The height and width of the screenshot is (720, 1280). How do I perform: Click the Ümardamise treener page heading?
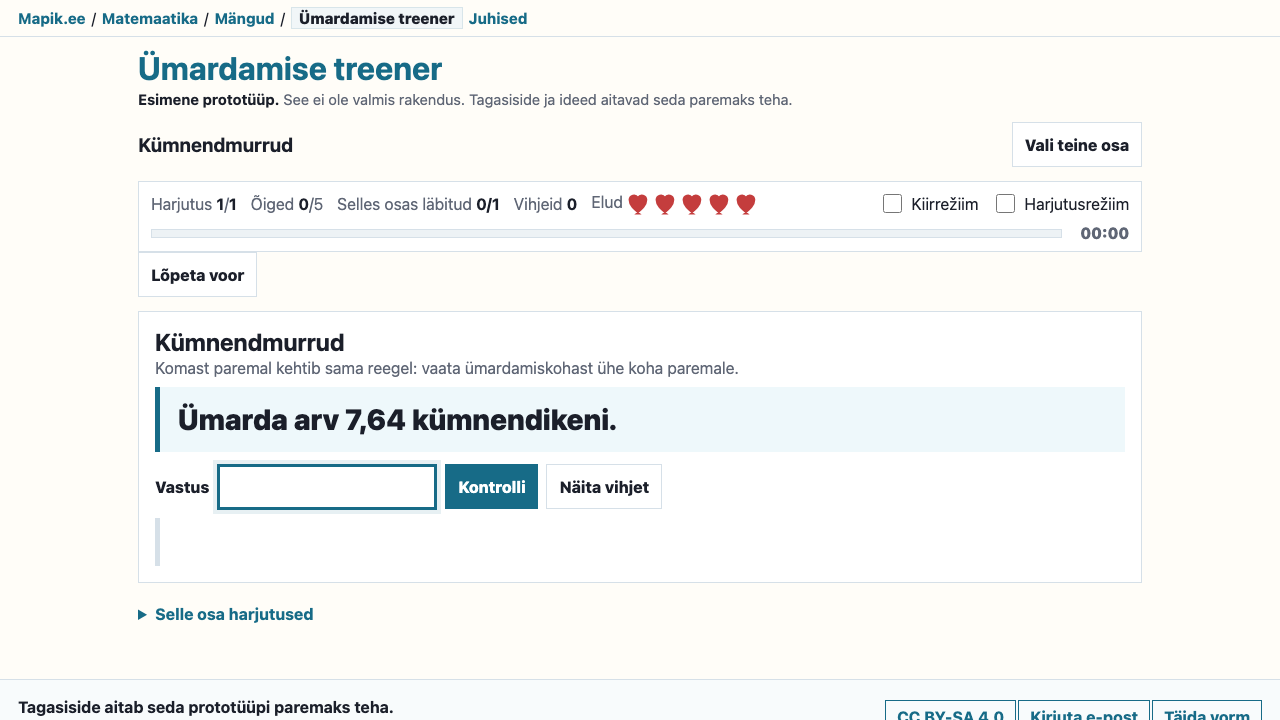pyautogui.click(x=290, y=69)
